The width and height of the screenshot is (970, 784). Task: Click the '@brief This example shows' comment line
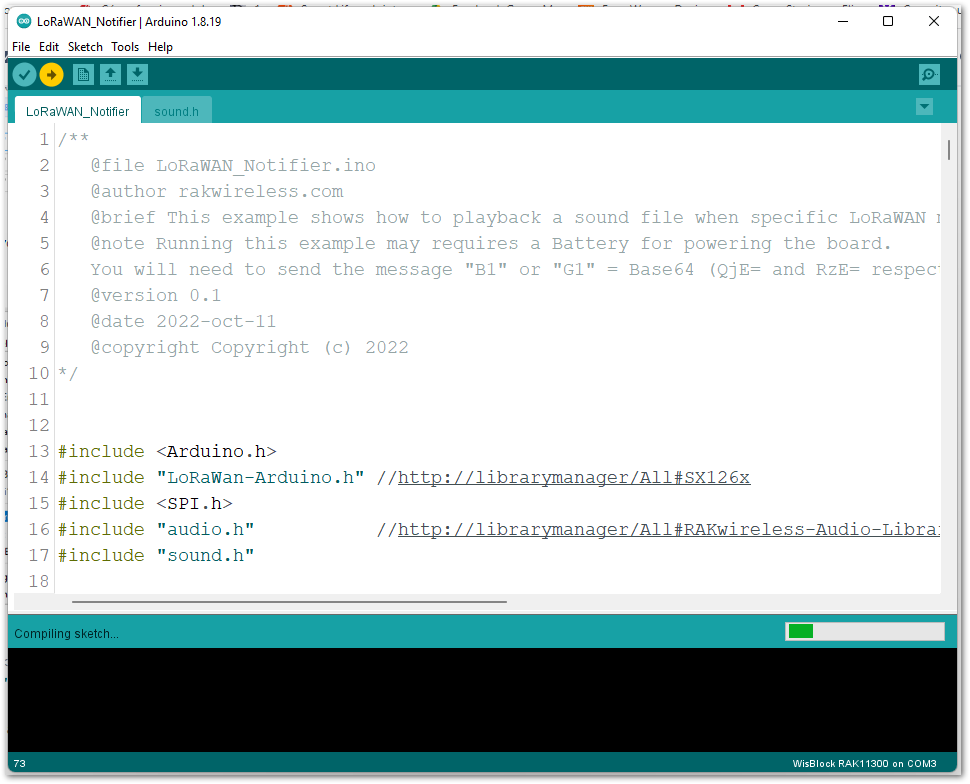tap(515, 218)
